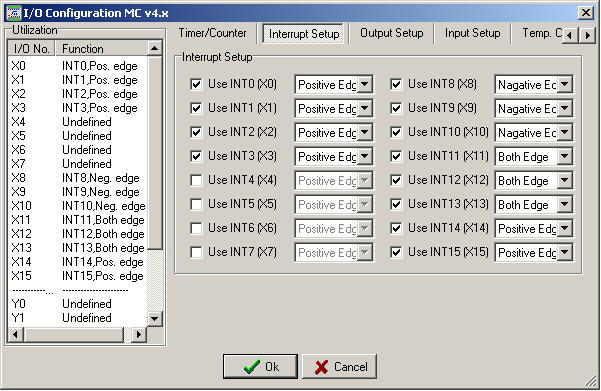Image resolution: width=601 pixels, height=391 pixels.
Task: Uncheck Use INT1 (X1)
Action: coord(196,108)
